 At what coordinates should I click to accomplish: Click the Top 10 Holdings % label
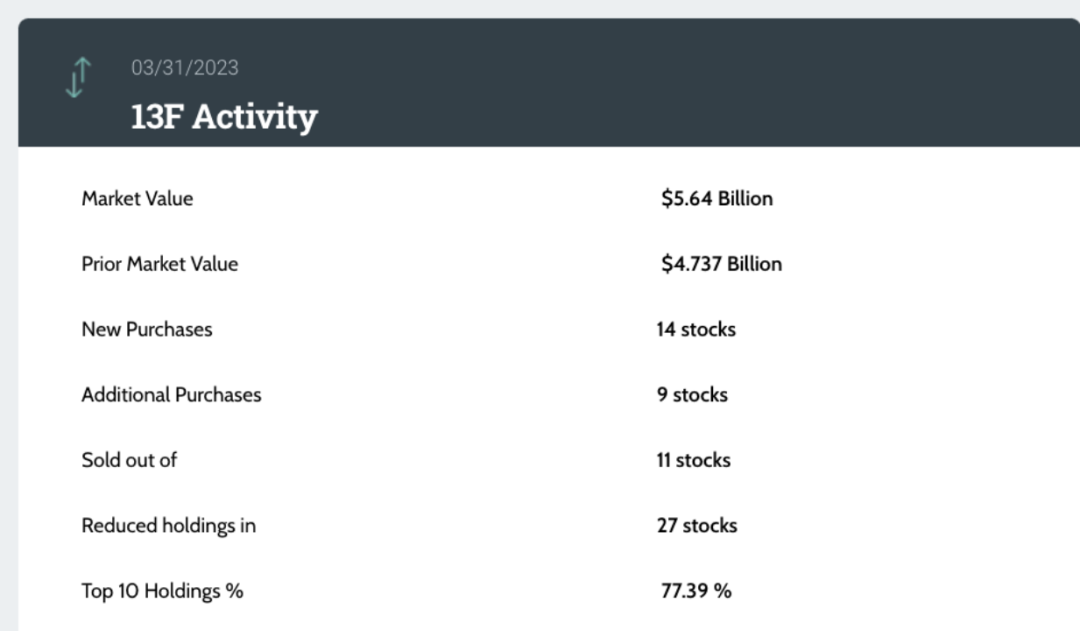click(162, 591)
